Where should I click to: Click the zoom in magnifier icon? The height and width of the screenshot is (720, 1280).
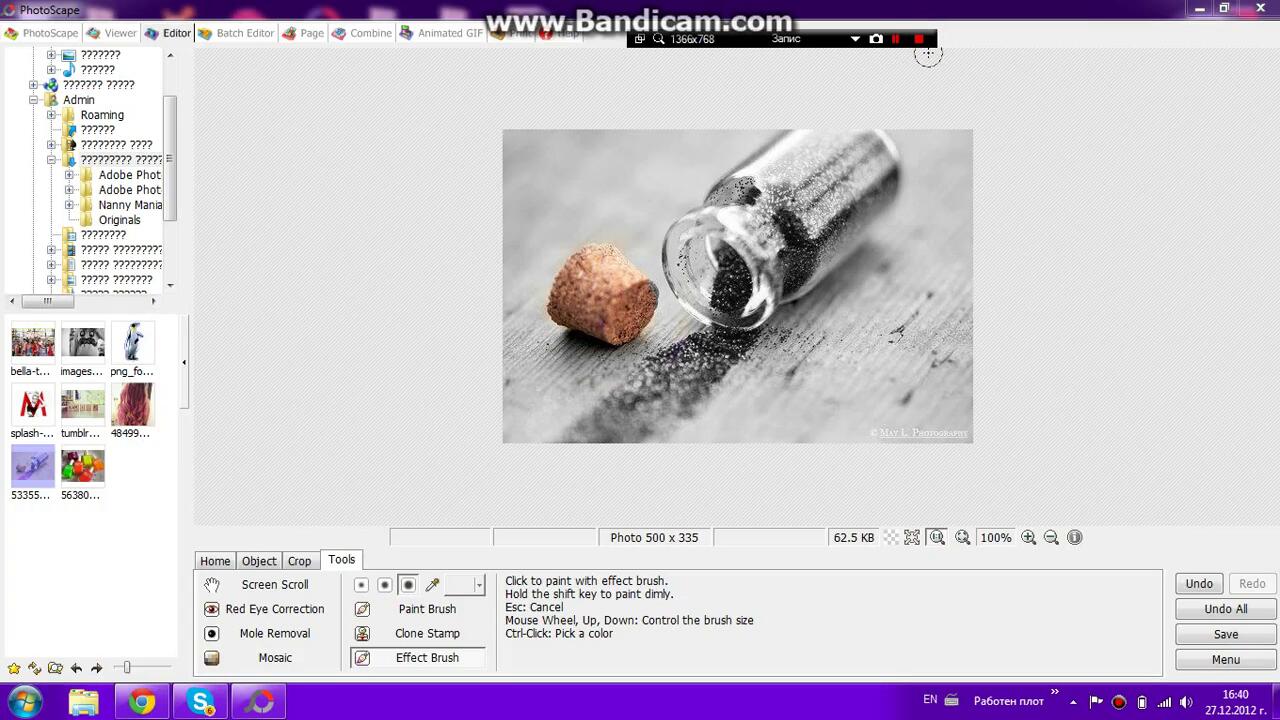tap(1028, 538)
